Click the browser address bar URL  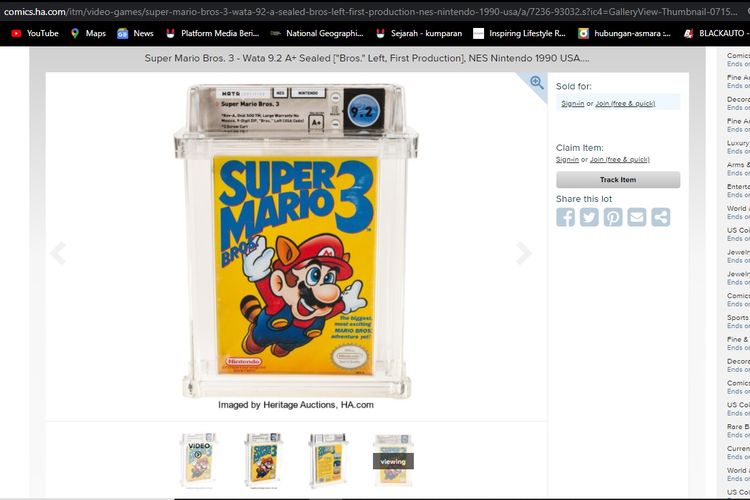click(x=371, y=11)
